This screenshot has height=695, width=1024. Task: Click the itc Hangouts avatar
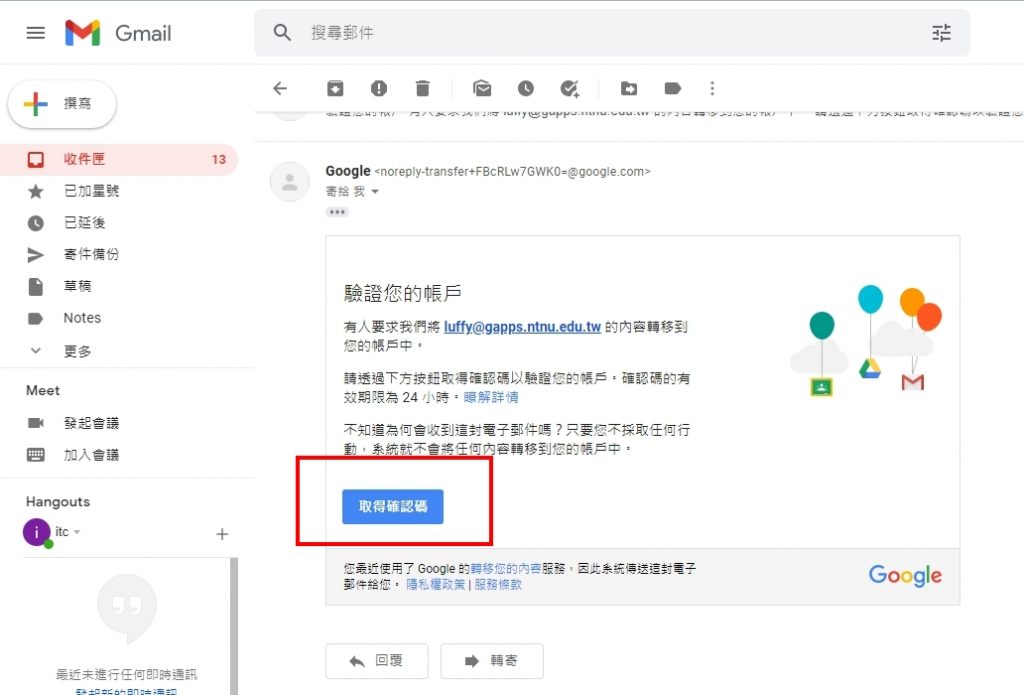pos(37,532)
